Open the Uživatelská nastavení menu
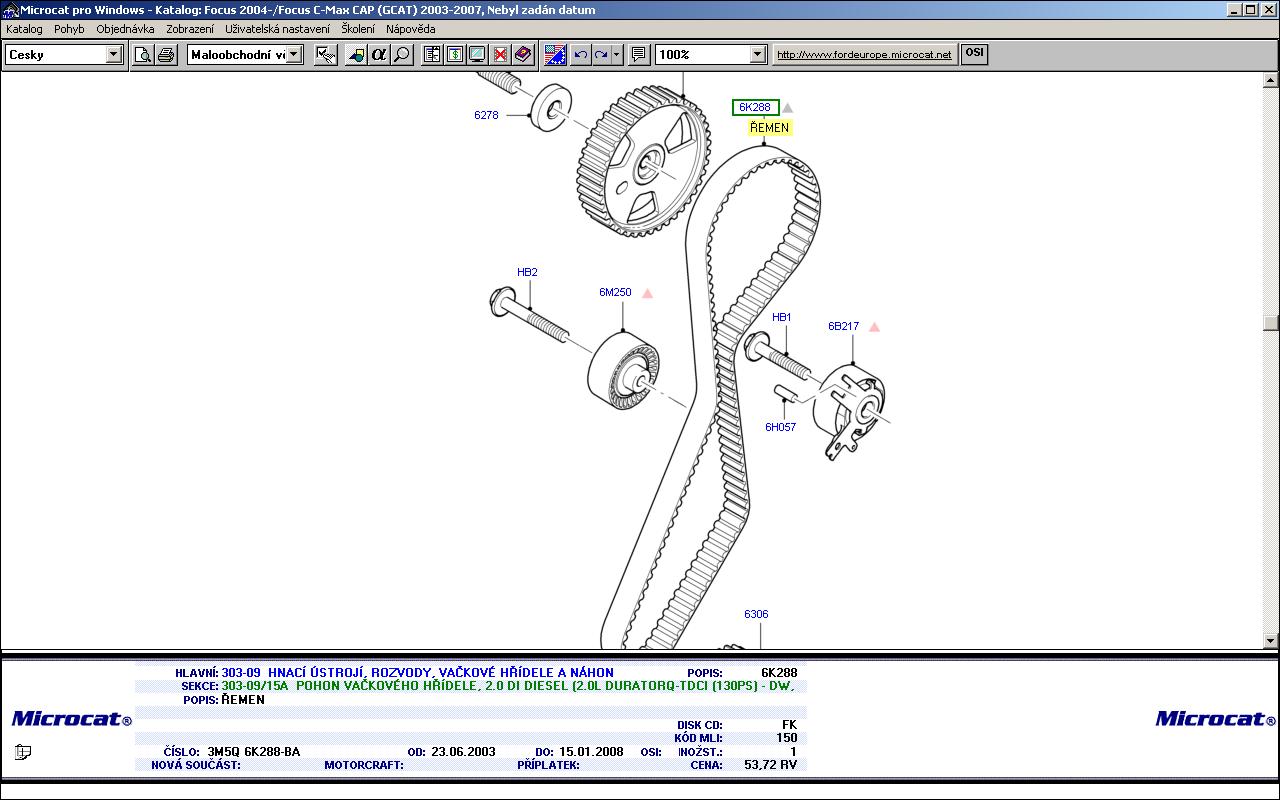The width and height of the screenshot is (1280, 800). tap(277, 29)
